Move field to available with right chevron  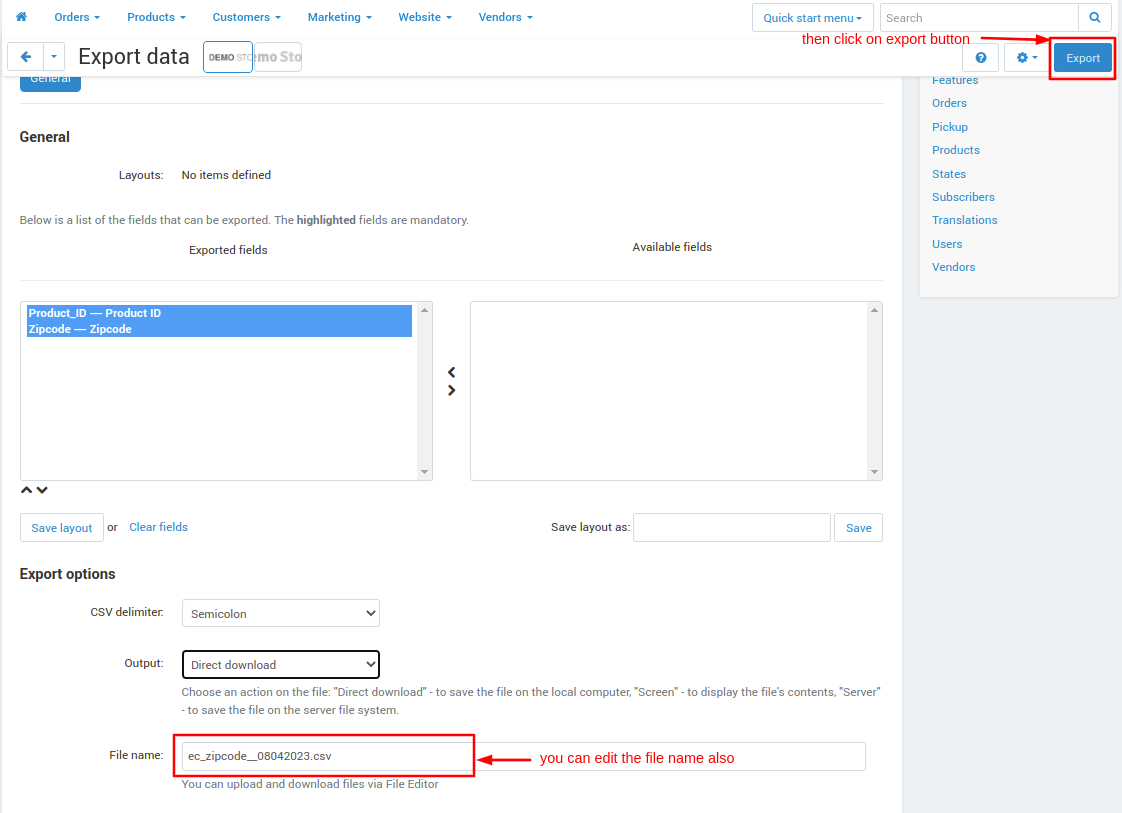pyautogui.click(x=452, y=391)
